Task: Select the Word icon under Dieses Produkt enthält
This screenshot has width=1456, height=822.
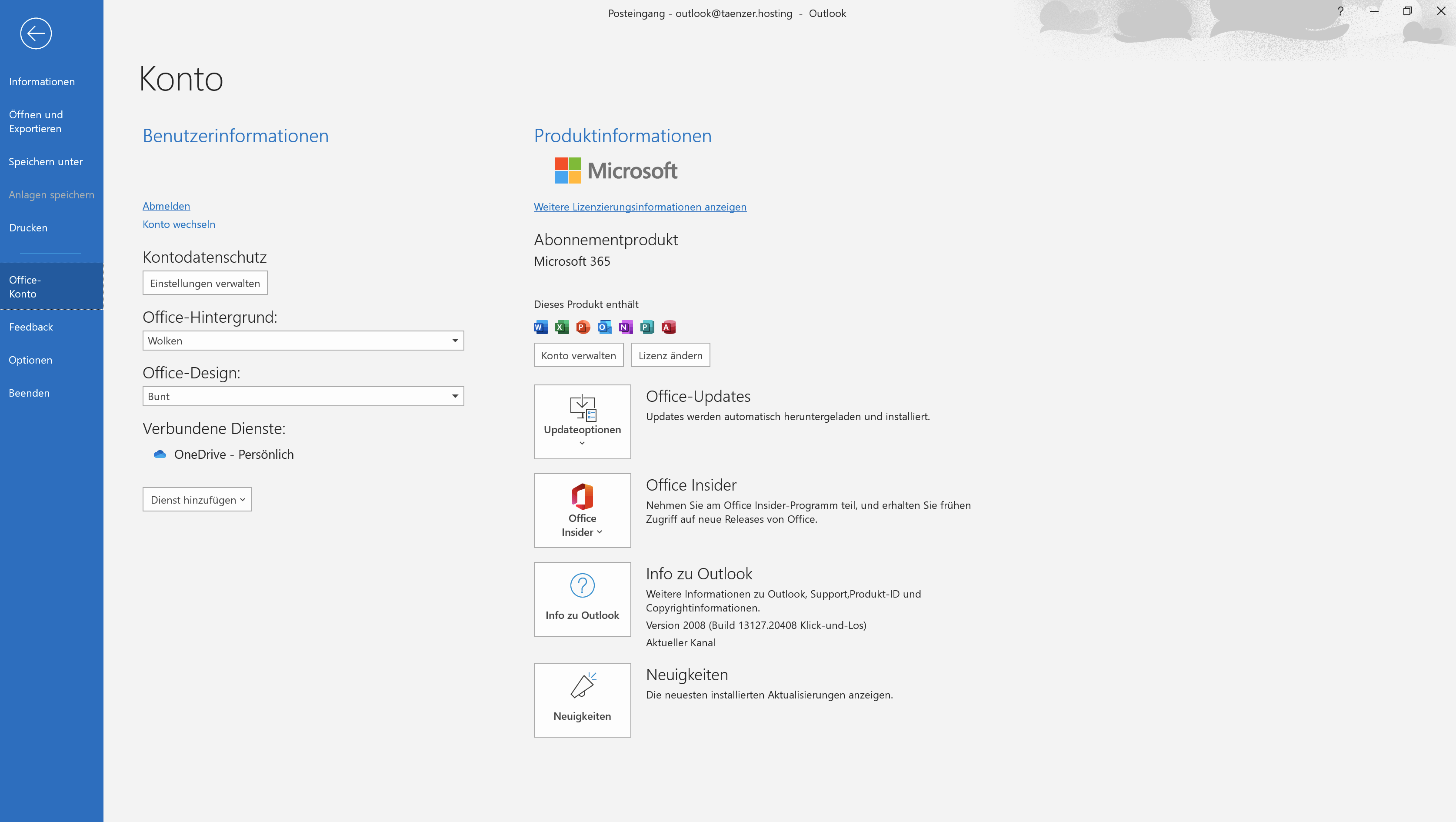Action: 540,327
